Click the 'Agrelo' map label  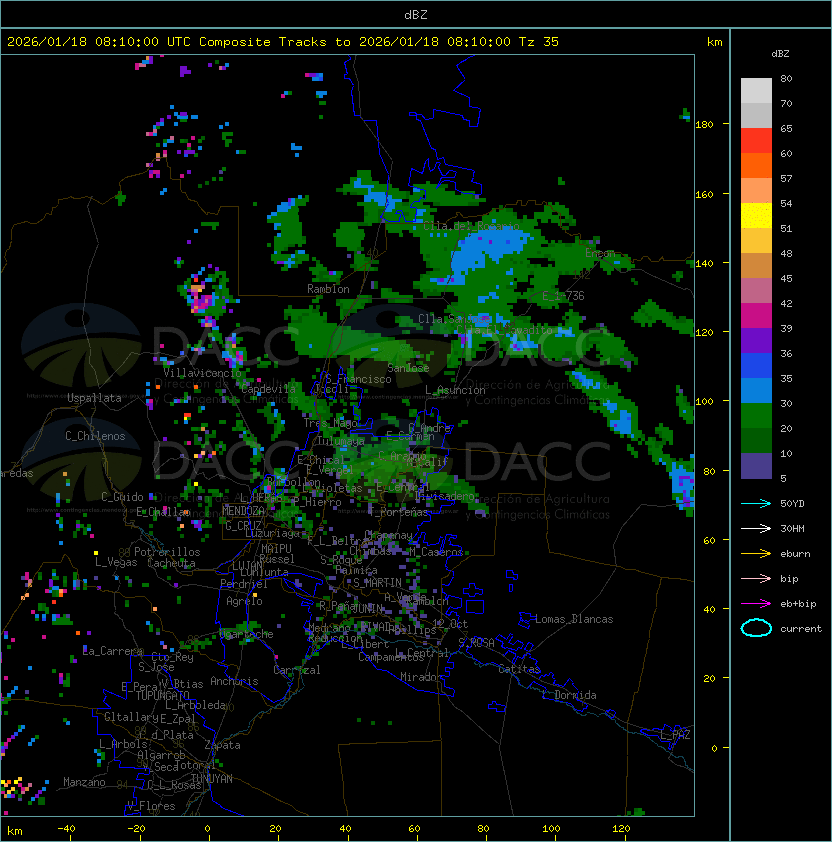[244, 601]
